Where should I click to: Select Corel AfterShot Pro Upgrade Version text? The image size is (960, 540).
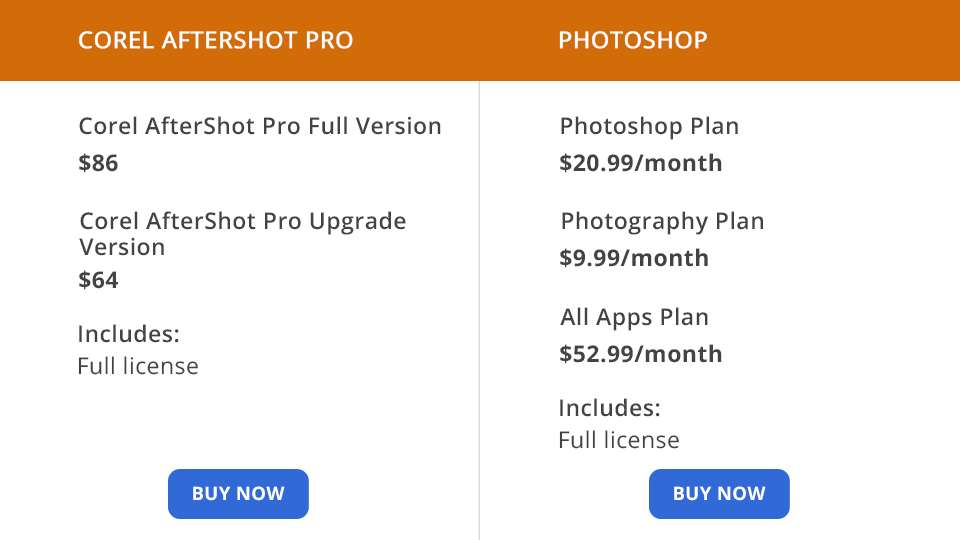(x=243, y=233)
